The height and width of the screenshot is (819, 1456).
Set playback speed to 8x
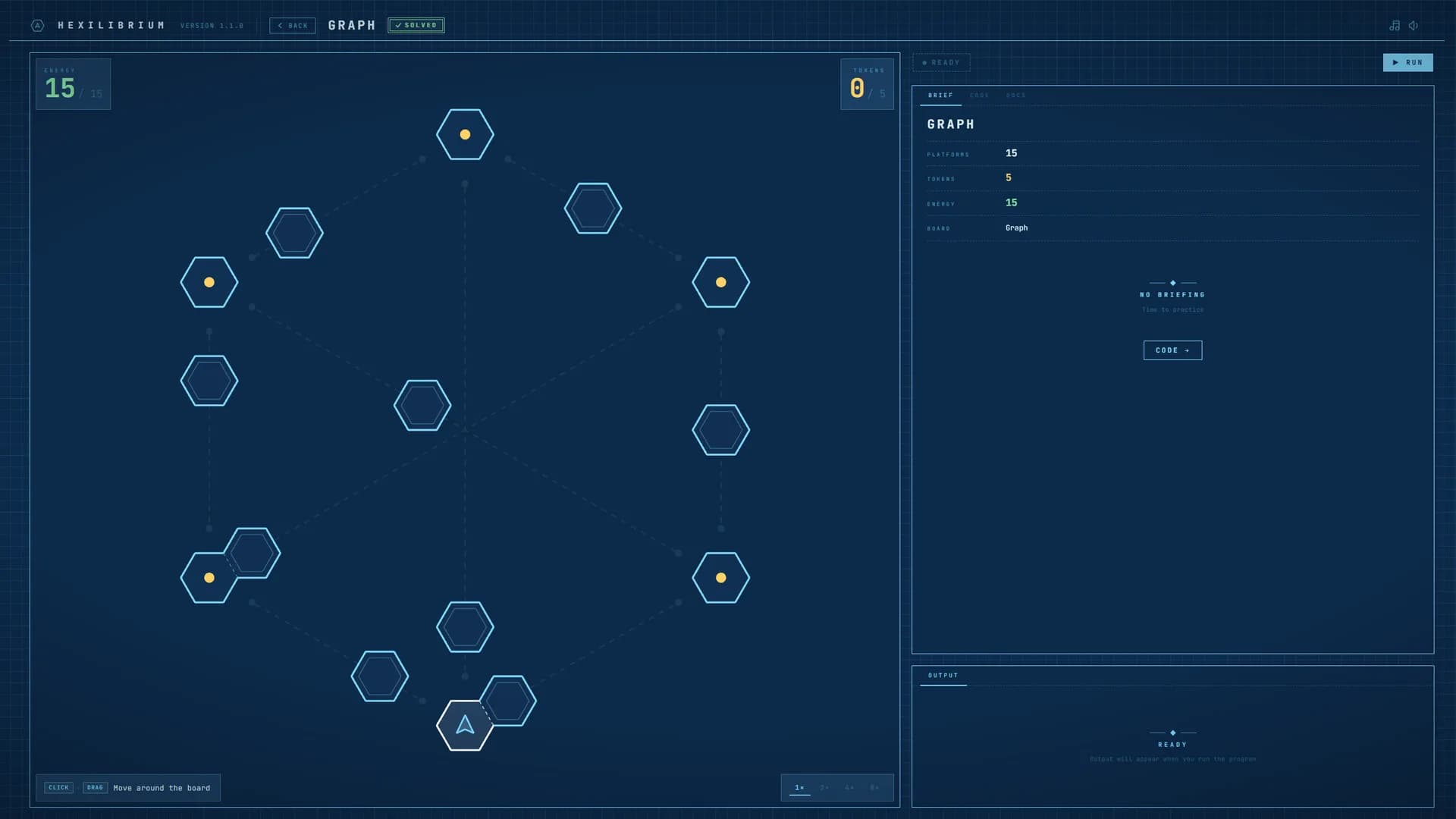click(874, 788)
